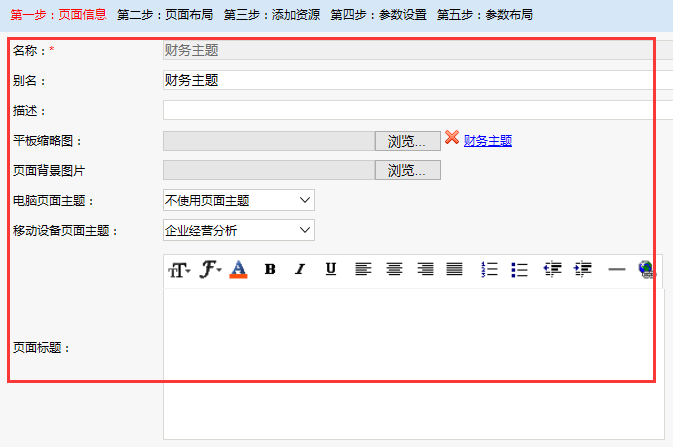673x447 pixels.
Task: Click 浏览 button for 页面背景图片
Action: (x=408, y=170)
